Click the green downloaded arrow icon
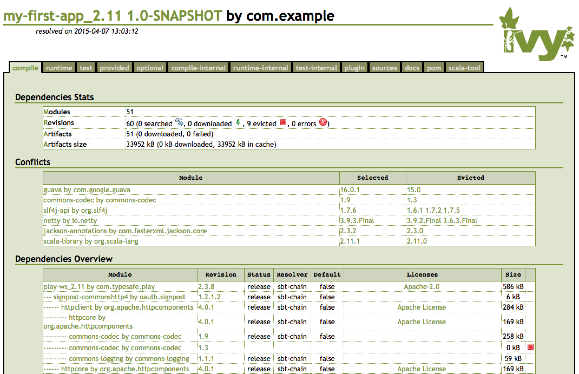The width and height of the screenshot is (579, 374). pos(238,122)
